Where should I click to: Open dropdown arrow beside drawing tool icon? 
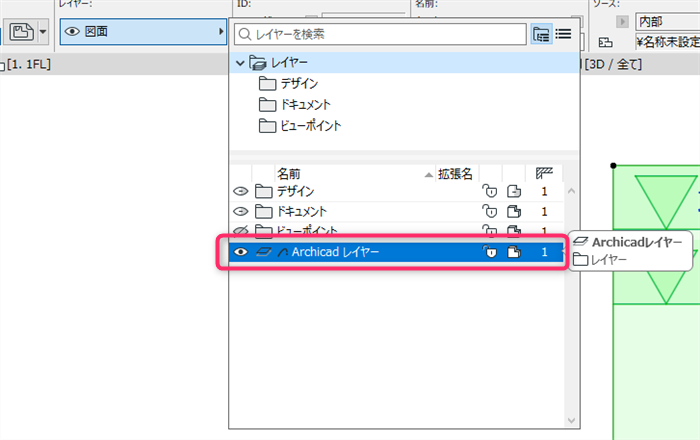(43, 32)
